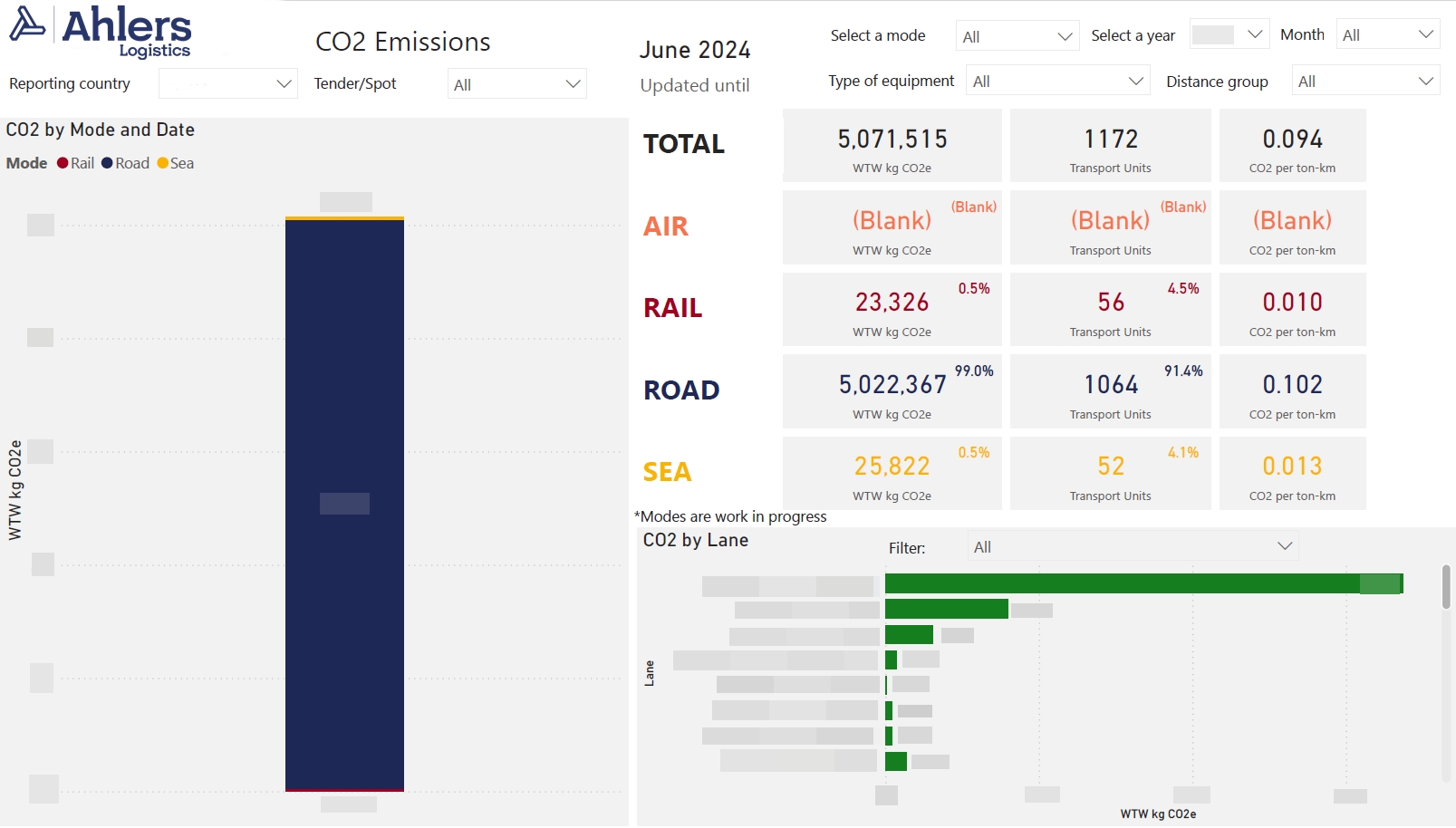Select the TOTAL 5,071,515 WTW kg CO2e card

pos(892,146)
